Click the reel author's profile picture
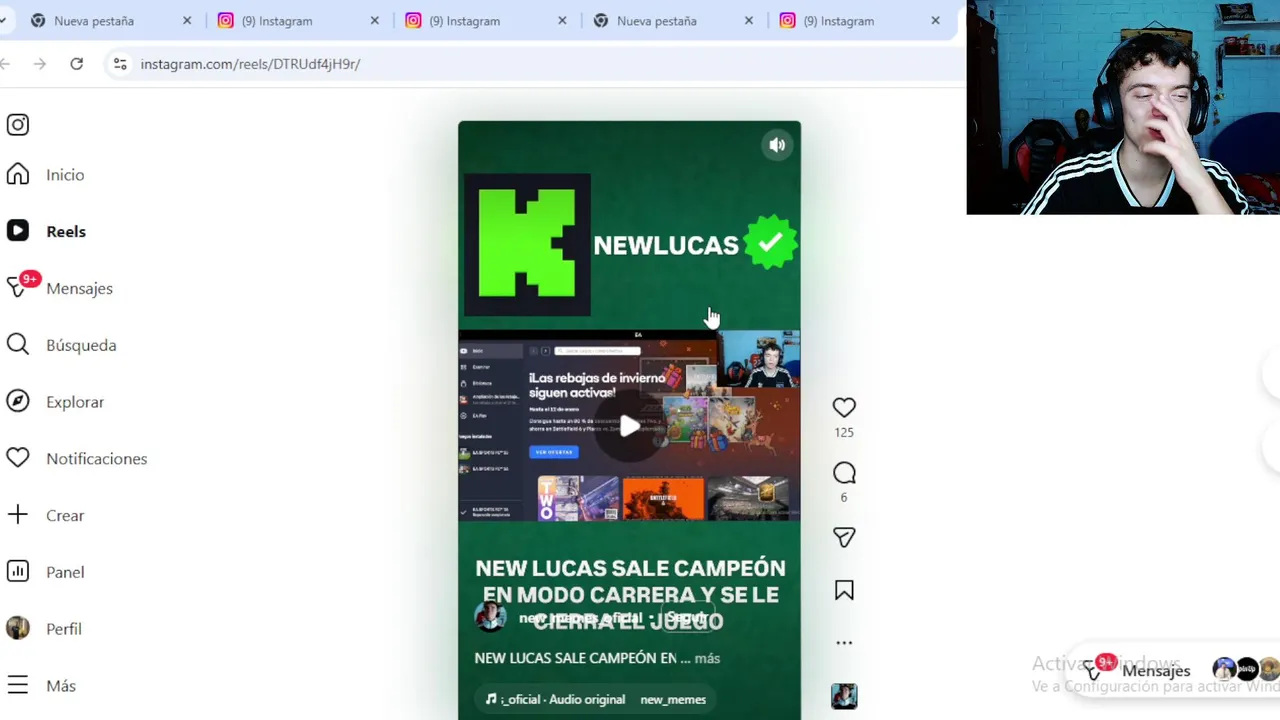Viewport: 1280px width, 720px height. [x=490, y=617]
